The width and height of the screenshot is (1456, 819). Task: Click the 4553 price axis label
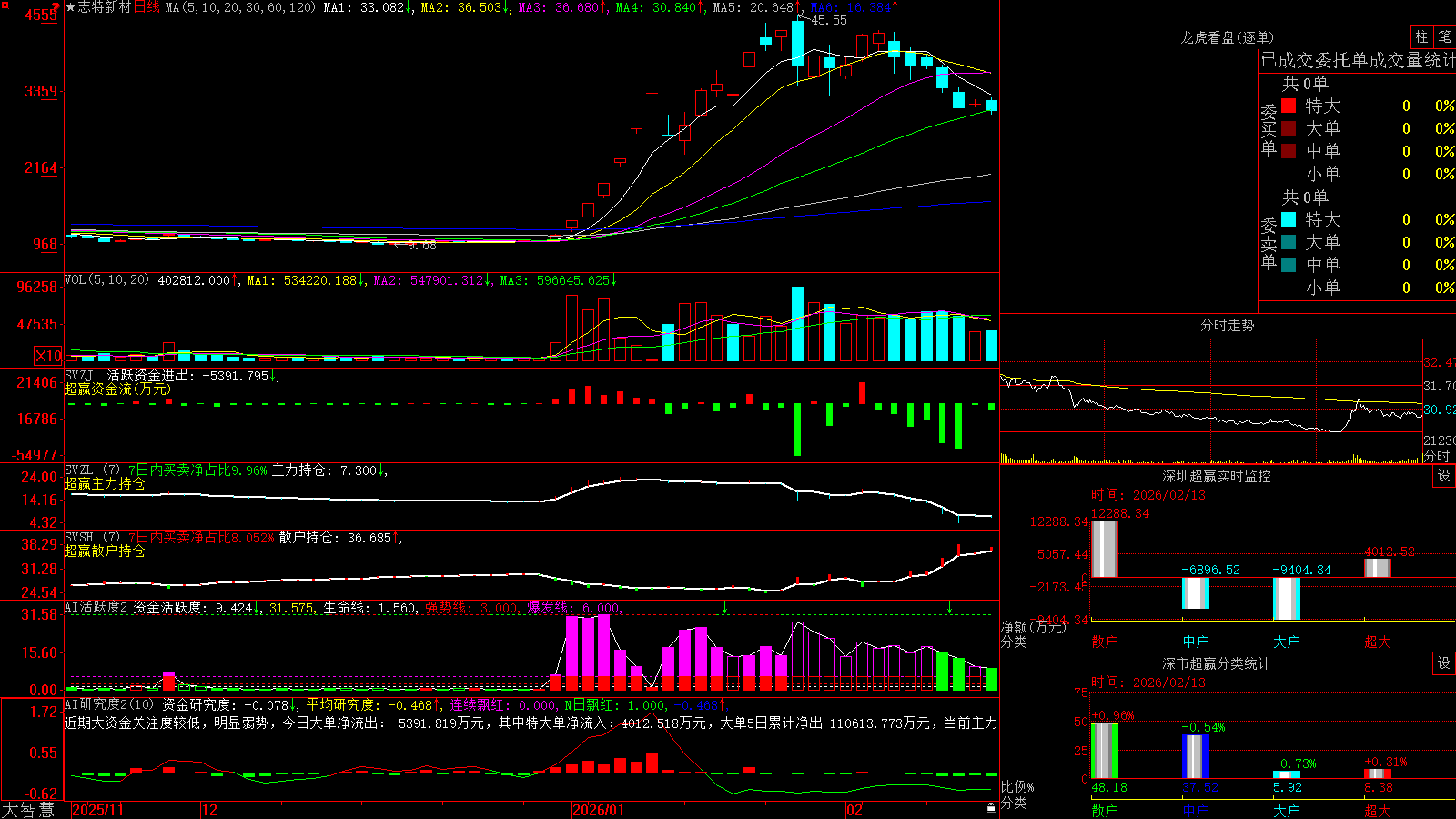(41, 15)
